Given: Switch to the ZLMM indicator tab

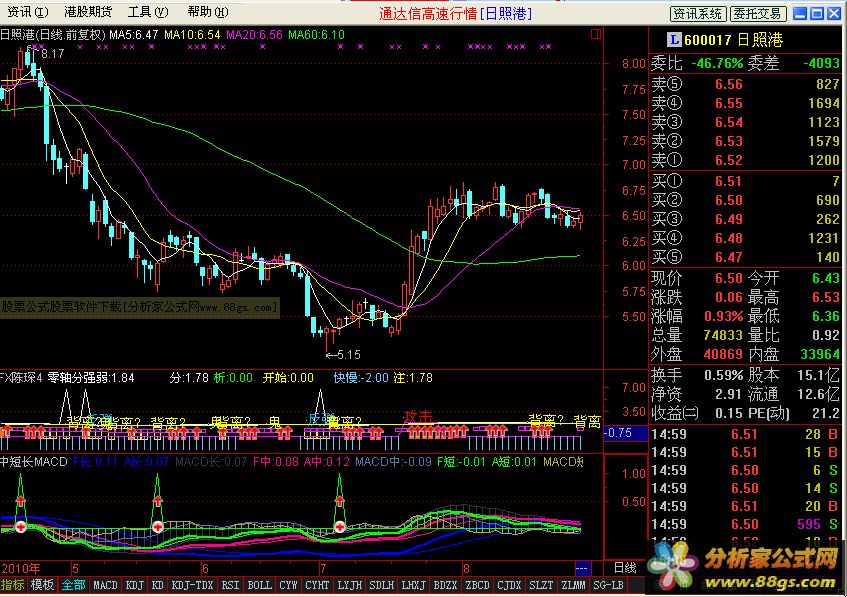Looking at the screenshot, I should [573, 585].
